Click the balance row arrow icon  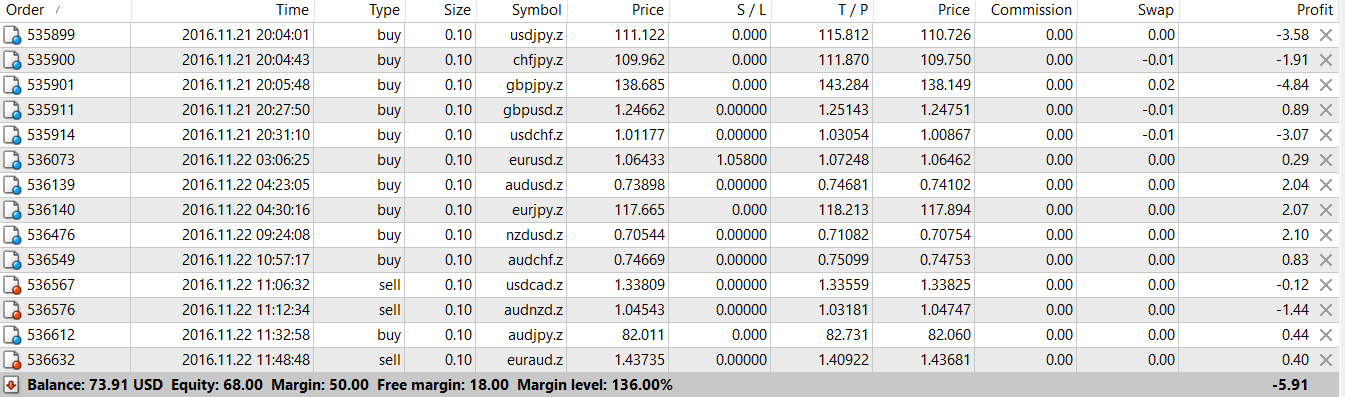click(x=12, y=385)
